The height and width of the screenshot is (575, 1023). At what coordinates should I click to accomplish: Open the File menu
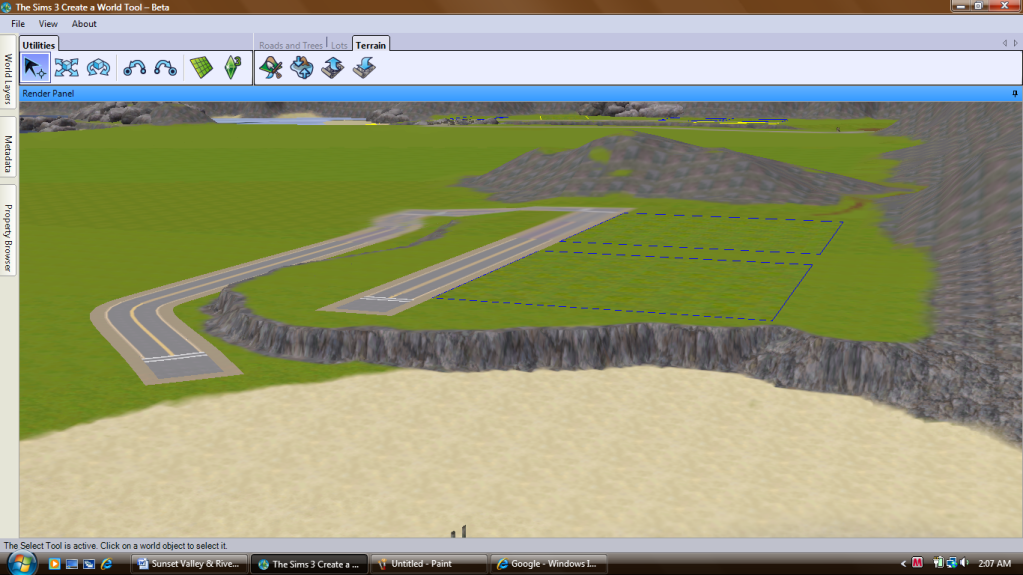(18, 23)
